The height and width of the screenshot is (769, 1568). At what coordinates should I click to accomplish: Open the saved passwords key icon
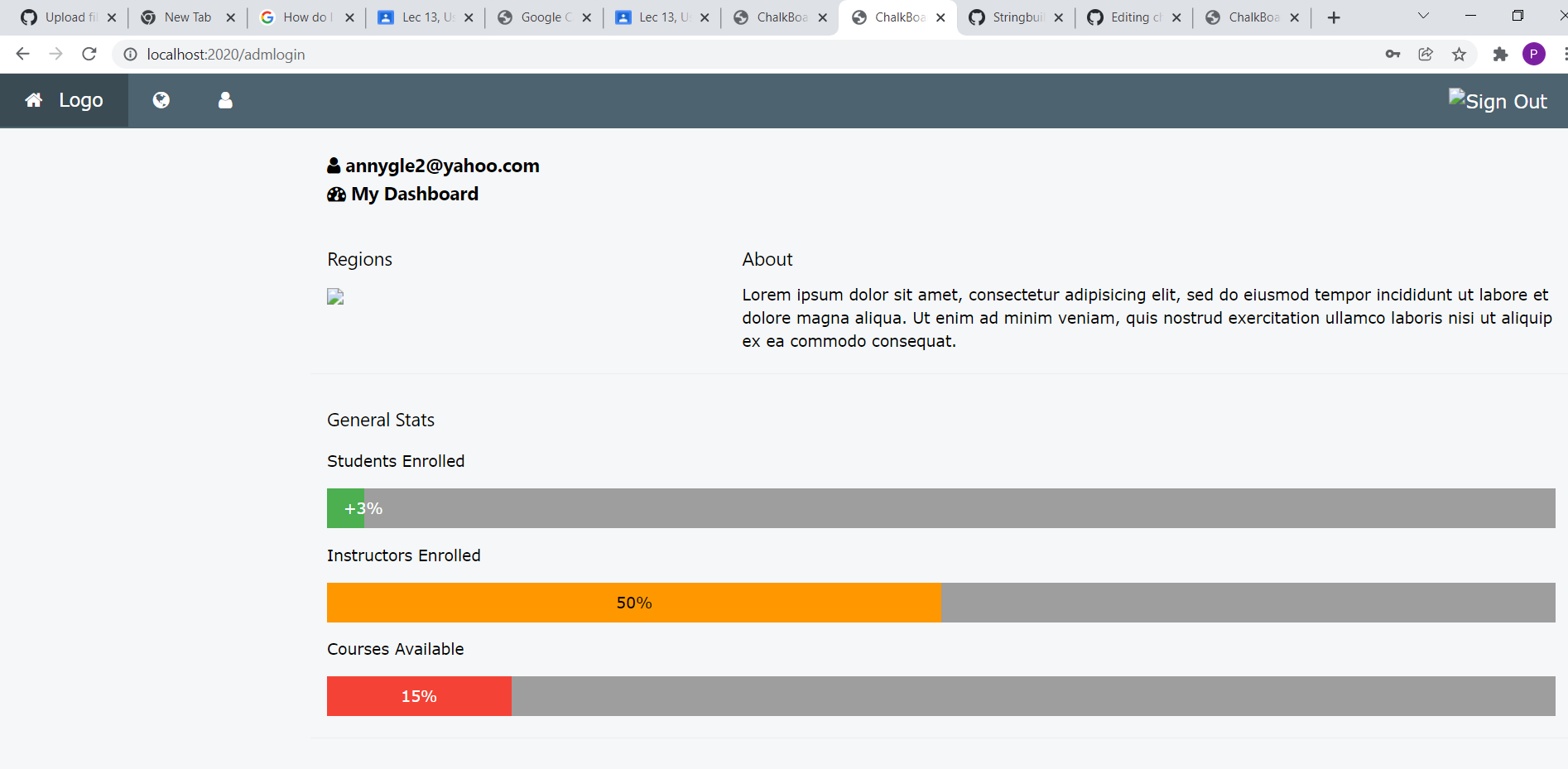tap(1392, 54)
